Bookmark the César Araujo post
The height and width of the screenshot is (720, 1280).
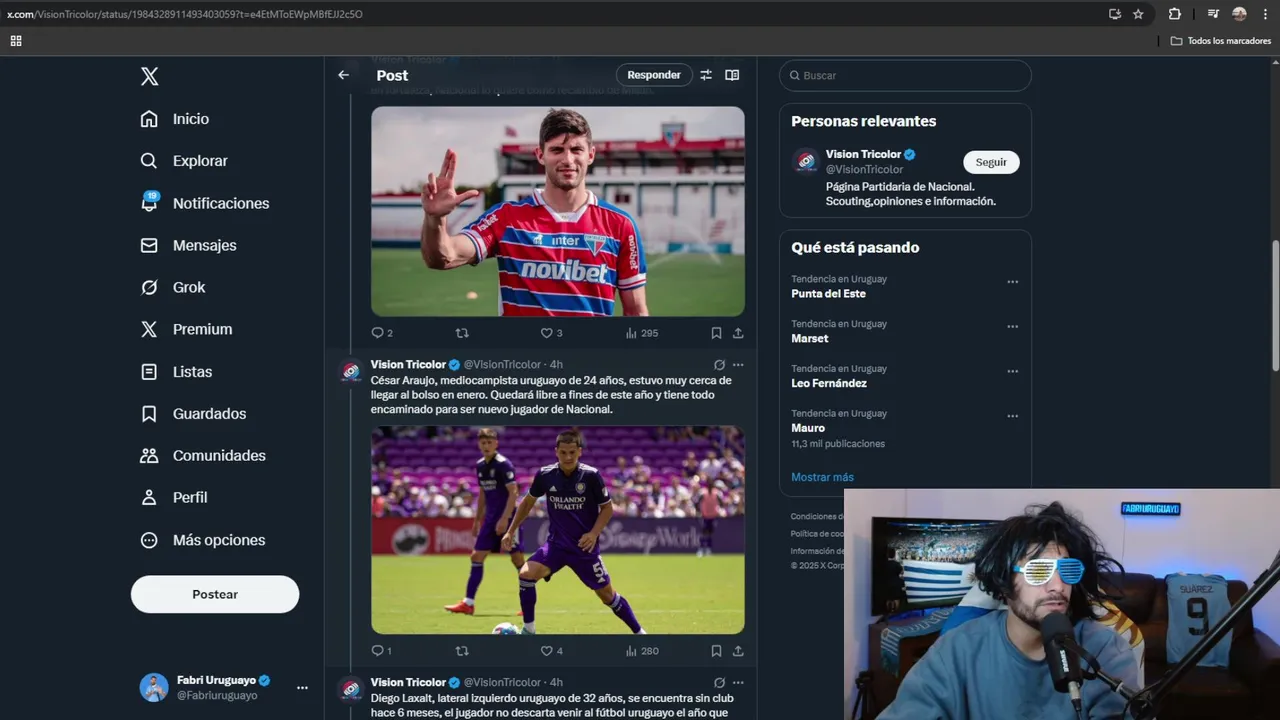click(x=716, y=651)
